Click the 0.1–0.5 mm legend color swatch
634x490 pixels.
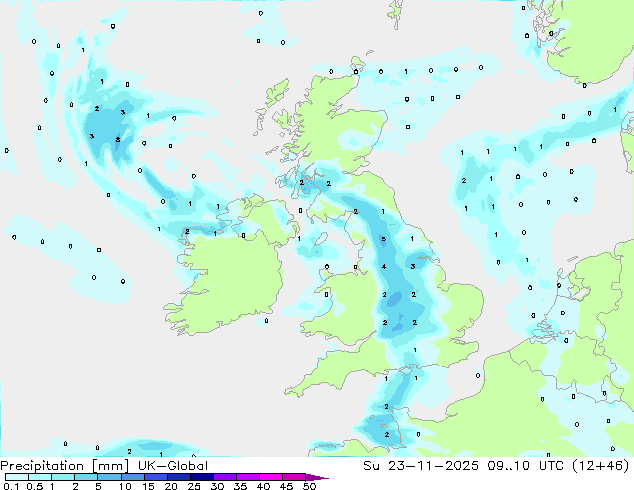coord(17,477)
